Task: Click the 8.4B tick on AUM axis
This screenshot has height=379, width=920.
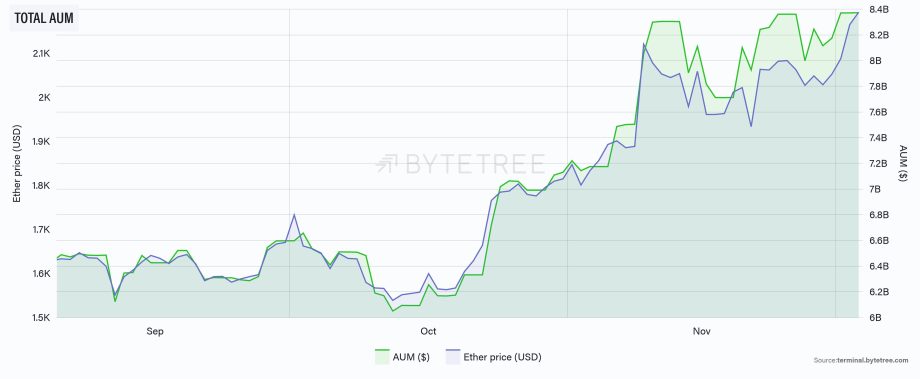Action: click(x=880, y=9)
